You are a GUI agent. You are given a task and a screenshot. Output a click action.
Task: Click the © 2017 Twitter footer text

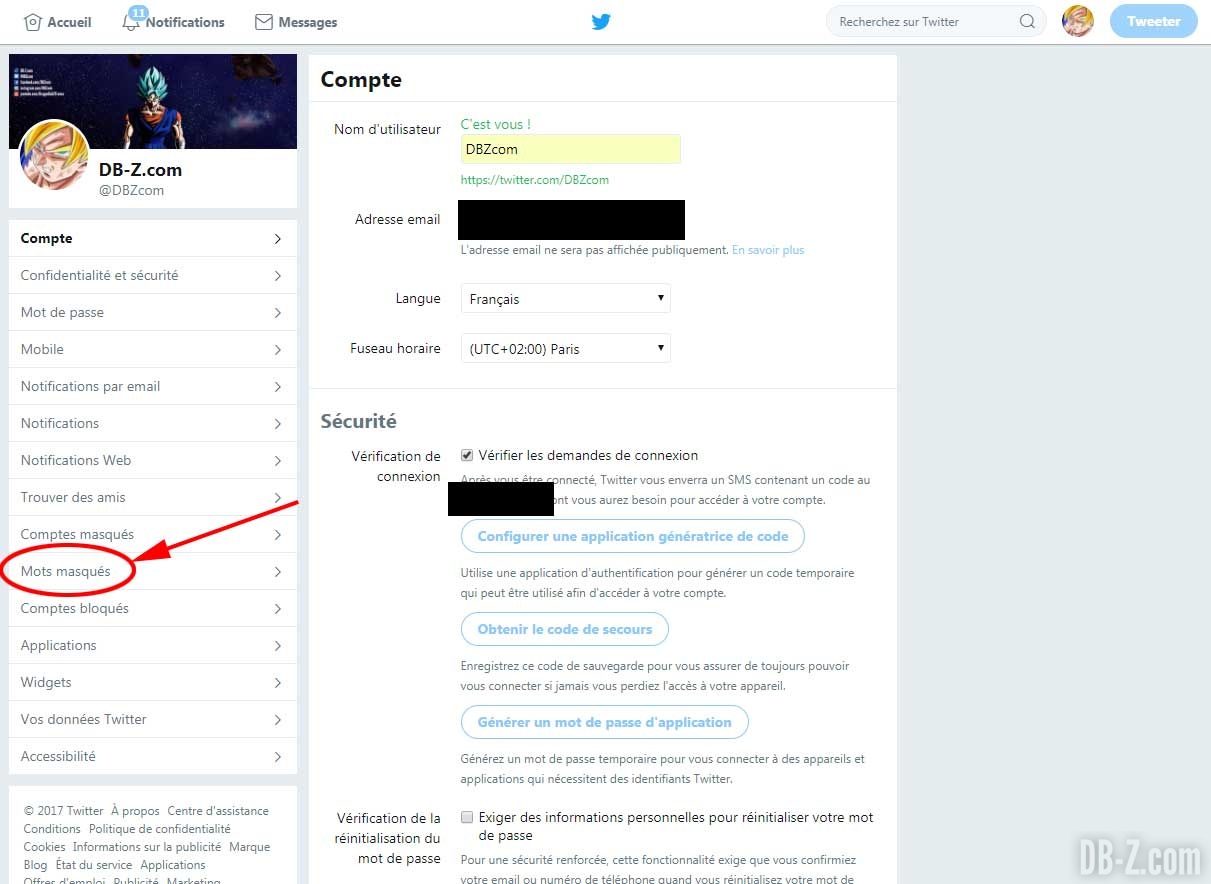tap(64, 811)
